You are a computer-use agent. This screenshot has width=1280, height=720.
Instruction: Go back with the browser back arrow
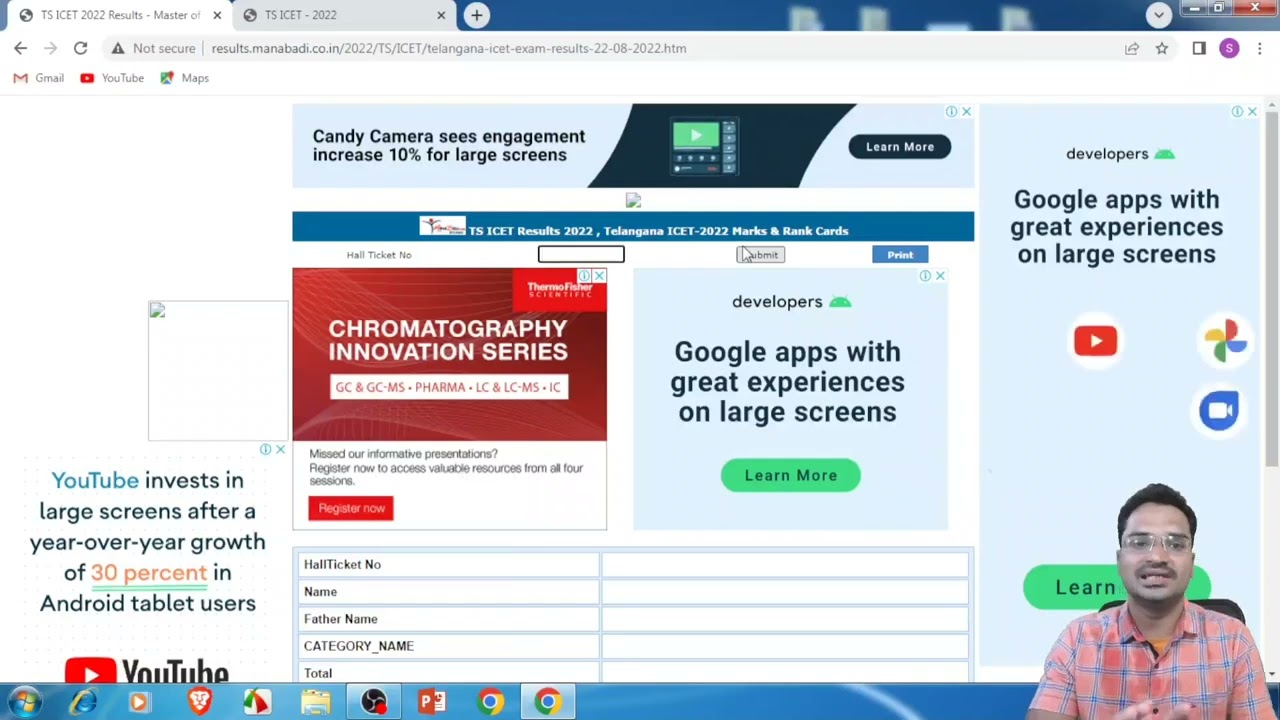point(20,48)
